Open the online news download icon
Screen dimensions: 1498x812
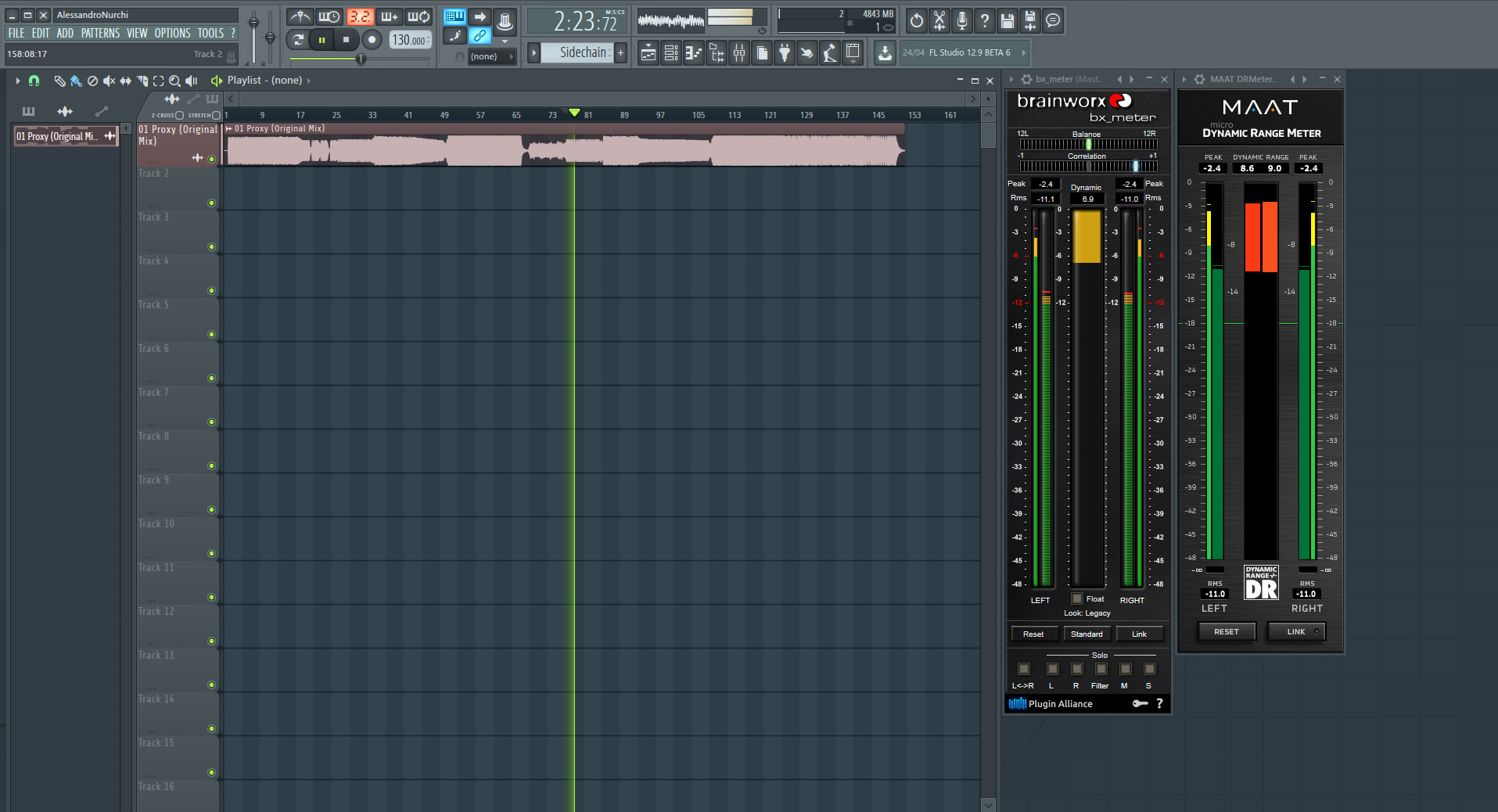click(885, 53)
